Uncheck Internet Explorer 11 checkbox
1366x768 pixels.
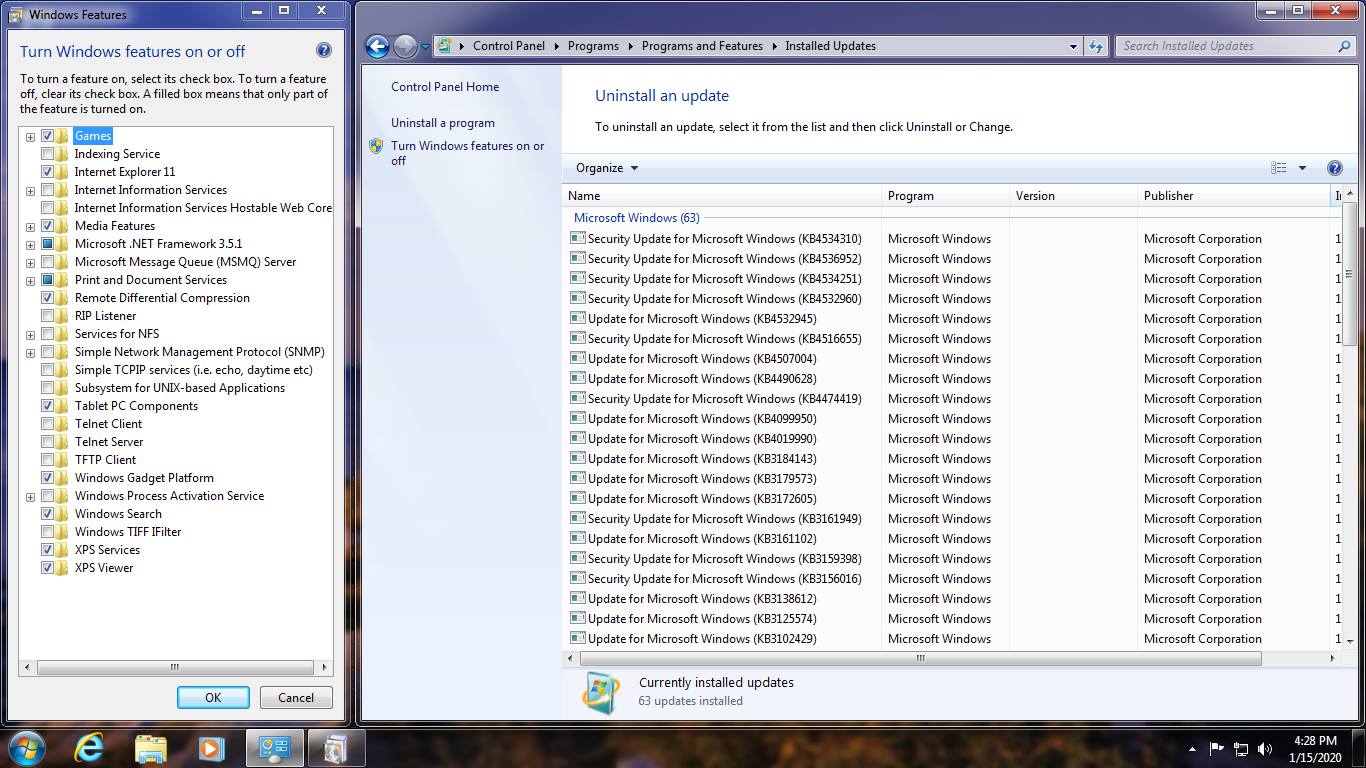click(47, 172)
